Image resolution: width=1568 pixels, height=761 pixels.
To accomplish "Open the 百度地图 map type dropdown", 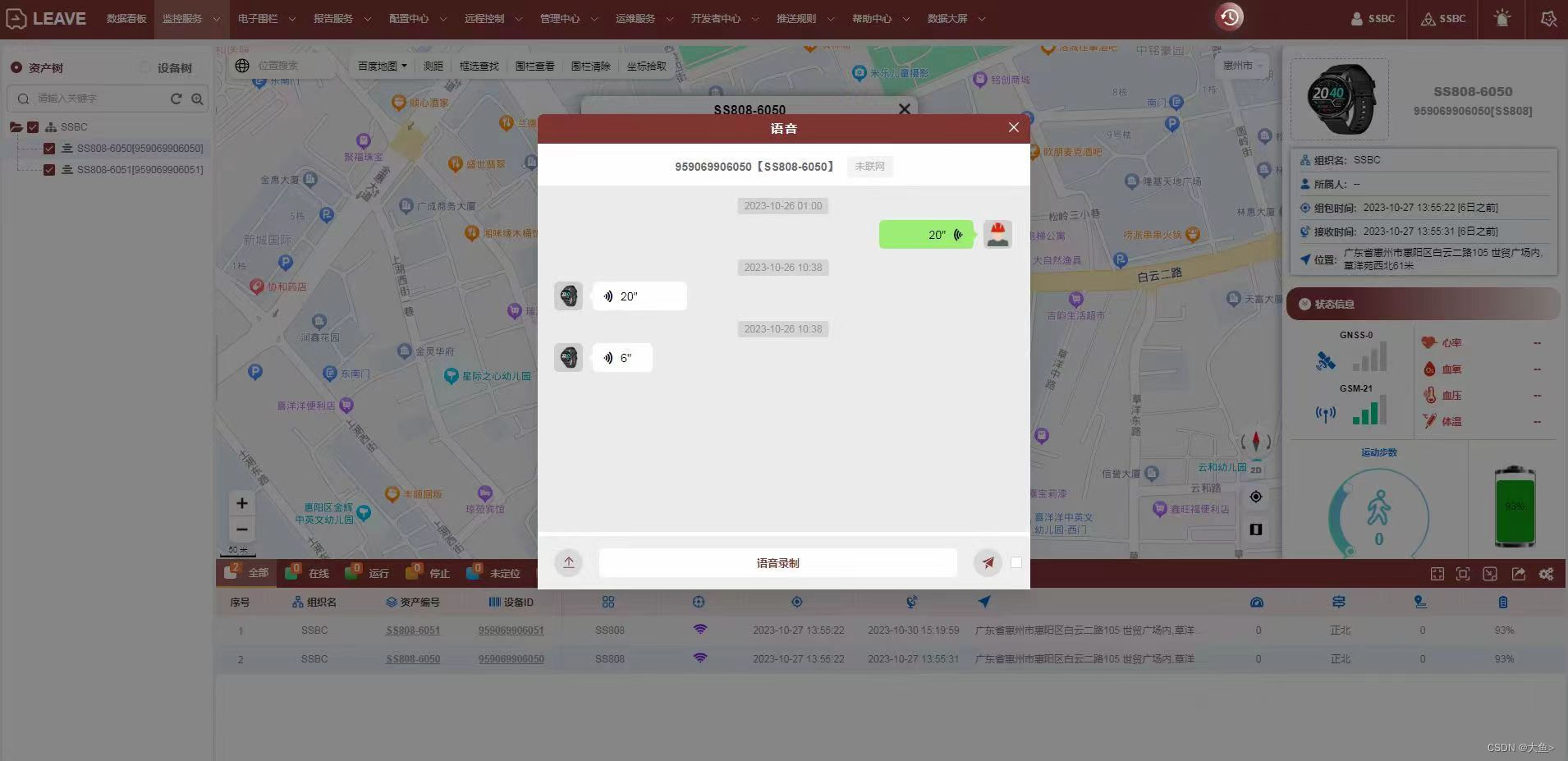I will tap(383, 66).
